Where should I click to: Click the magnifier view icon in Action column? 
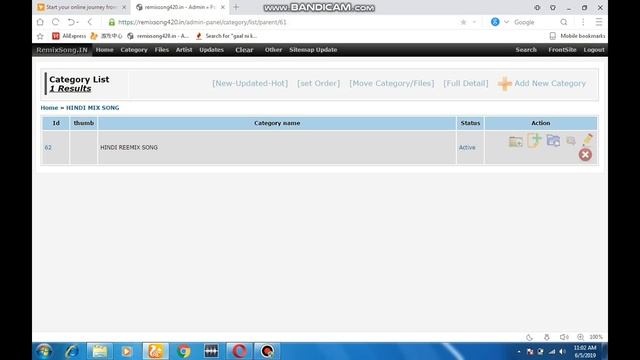pos(571,141)
